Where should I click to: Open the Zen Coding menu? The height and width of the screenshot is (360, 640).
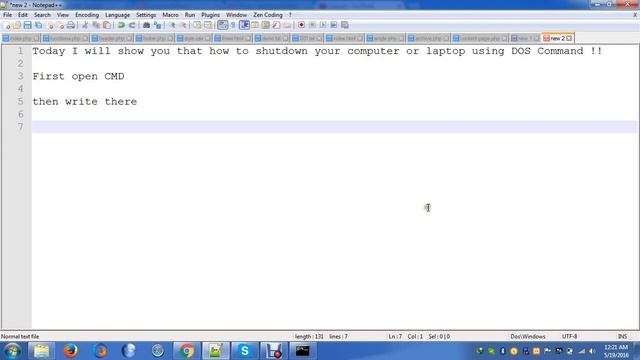(268, 15)
